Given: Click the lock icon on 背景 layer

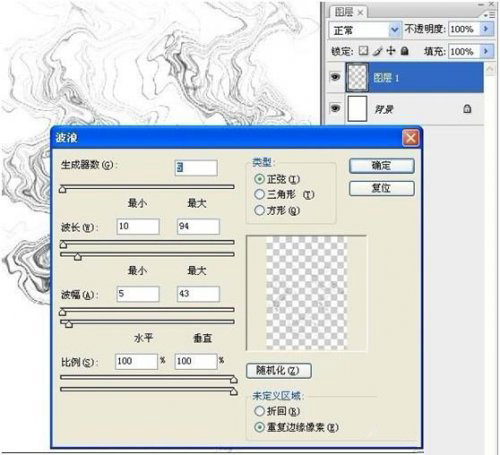Looking at the screenshot, I should point(467,109).
